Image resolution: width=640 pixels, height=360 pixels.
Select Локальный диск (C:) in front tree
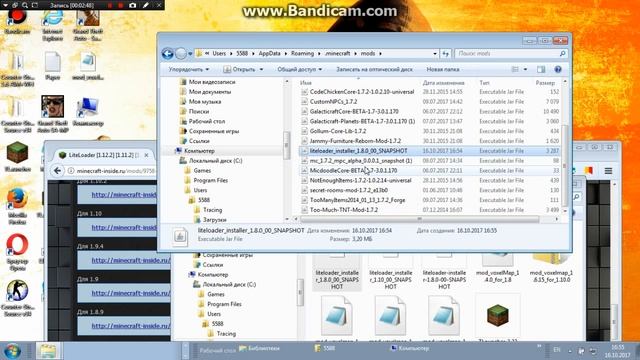point(216,161)
